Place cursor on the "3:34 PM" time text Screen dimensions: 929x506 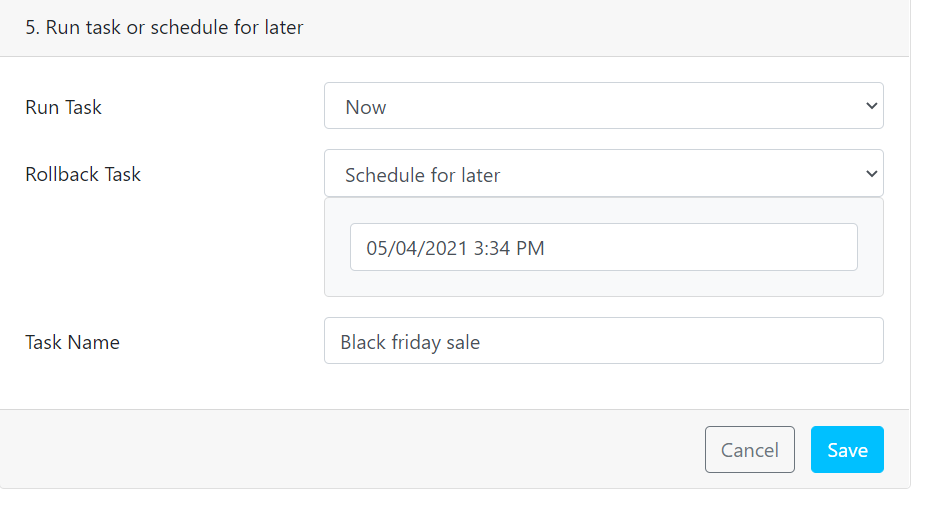click(509, 248)
